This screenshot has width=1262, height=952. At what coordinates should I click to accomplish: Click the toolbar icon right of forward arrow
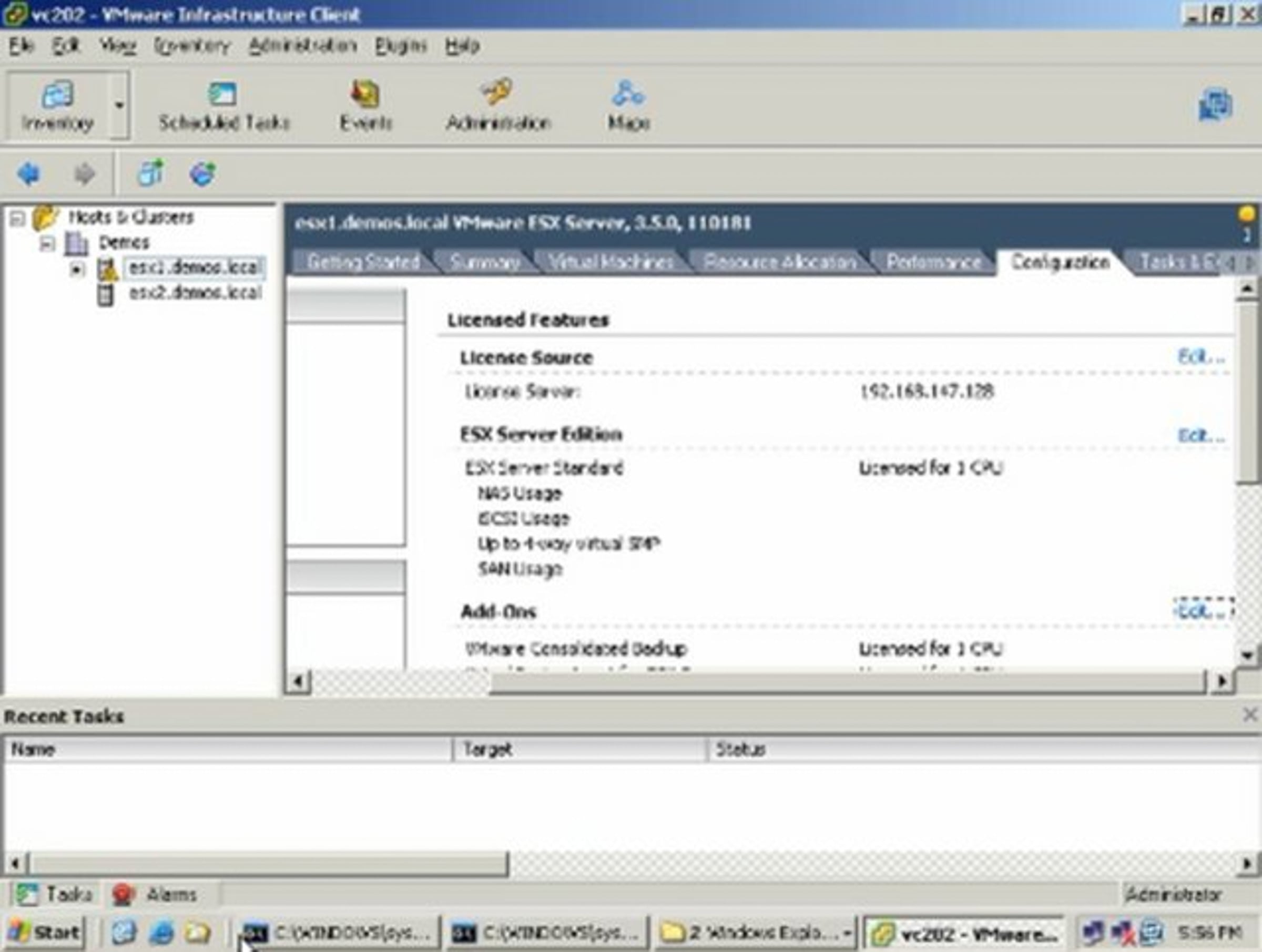click(150, 173)
